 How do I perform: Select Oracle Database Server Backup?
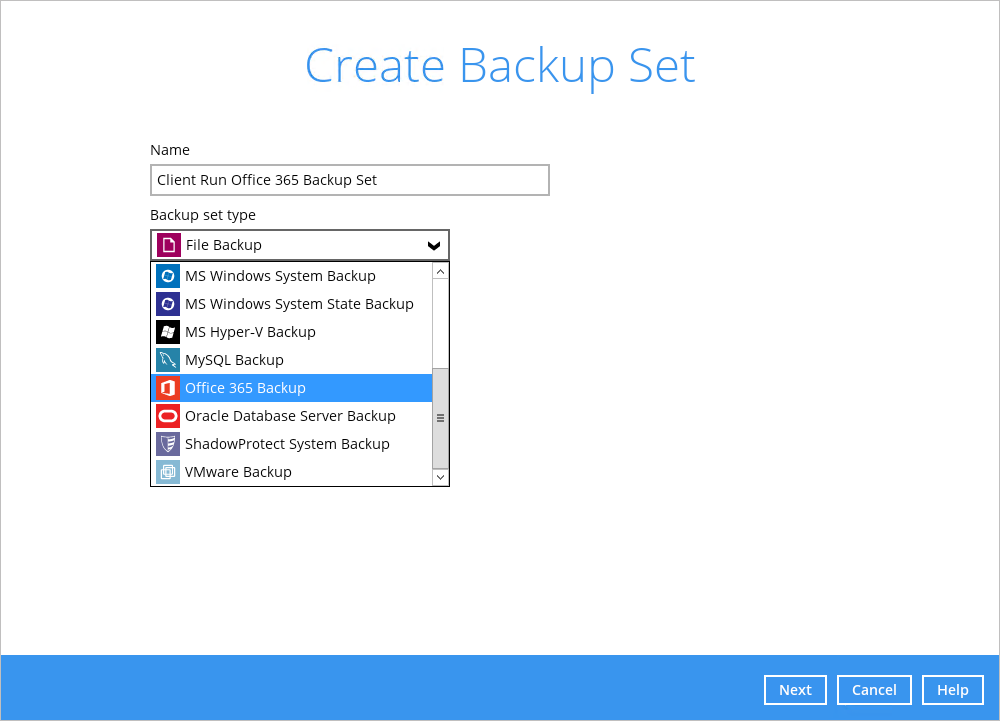291,416
